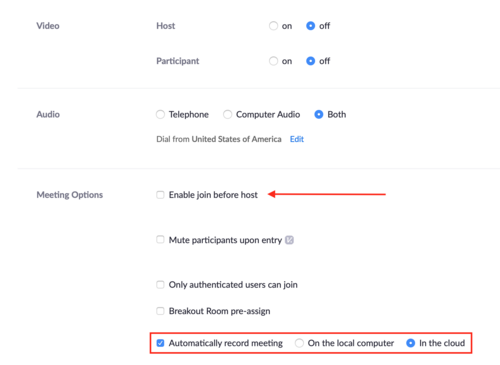Select recording On the local computer
Screen dimensions: 500x365
click(299, 343)
